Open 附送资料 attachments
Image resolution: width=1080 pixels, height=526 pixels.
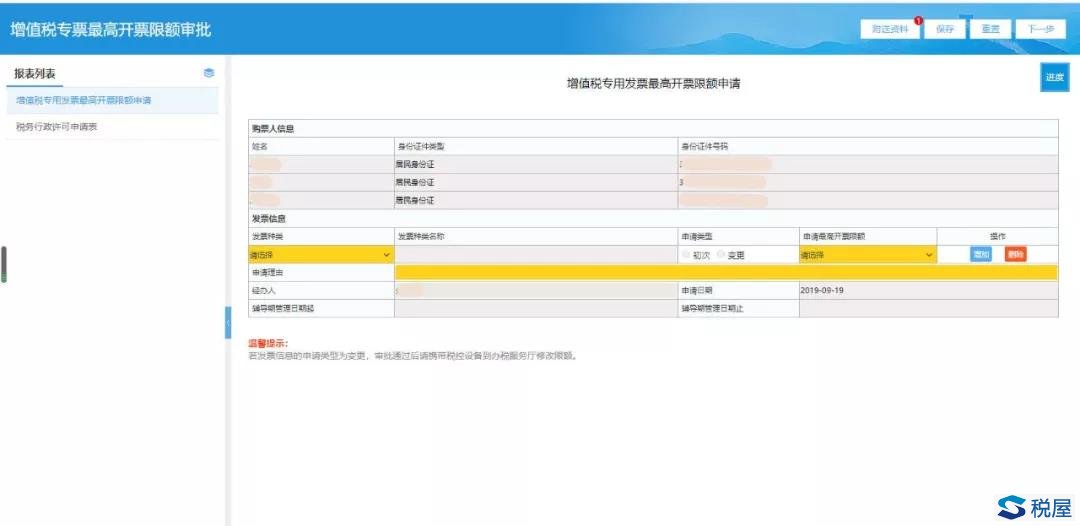pos(889,29)
